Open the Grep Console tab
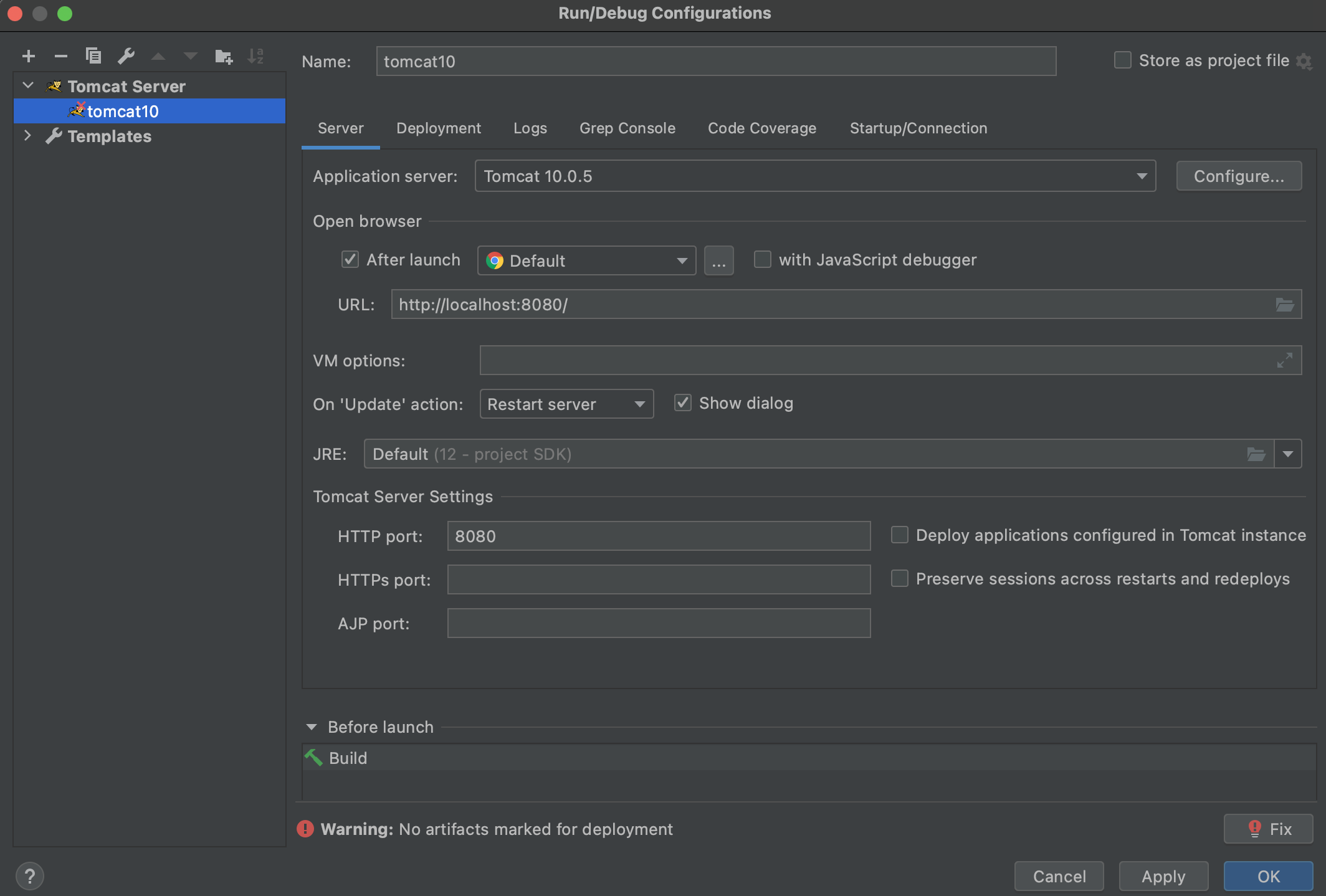This screenshot has height=896, width=1326. point(627,128)
